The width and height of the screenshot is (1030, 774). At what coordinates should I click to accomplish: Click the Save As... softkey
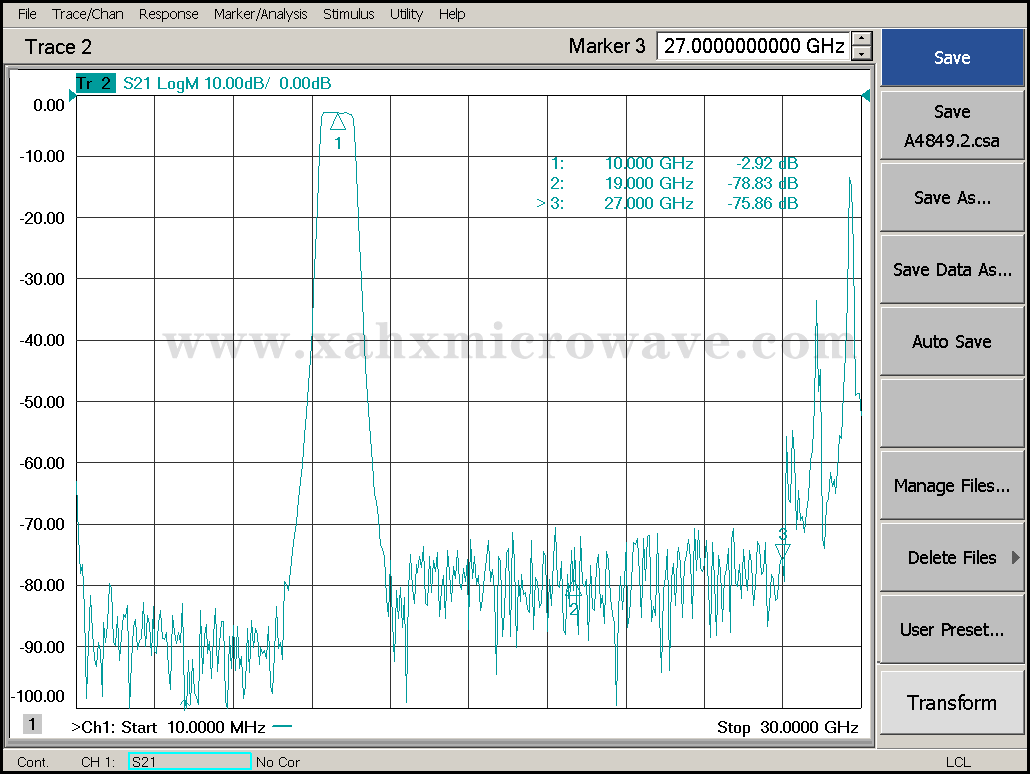pos(952,198)
